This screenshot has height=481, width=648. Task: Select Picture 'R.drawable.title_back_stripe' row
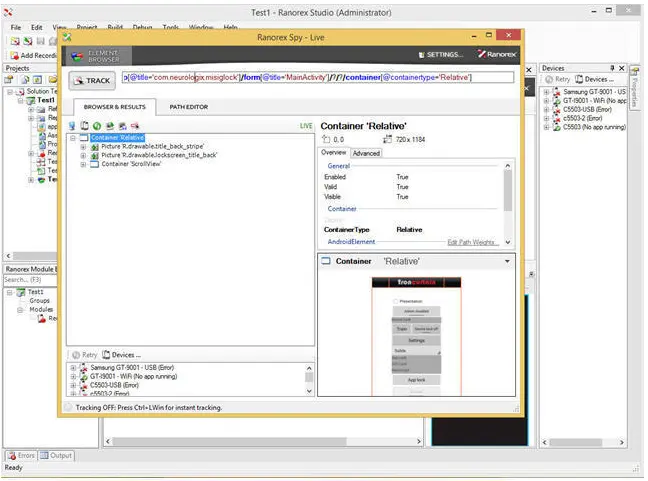tap(152, 146)
